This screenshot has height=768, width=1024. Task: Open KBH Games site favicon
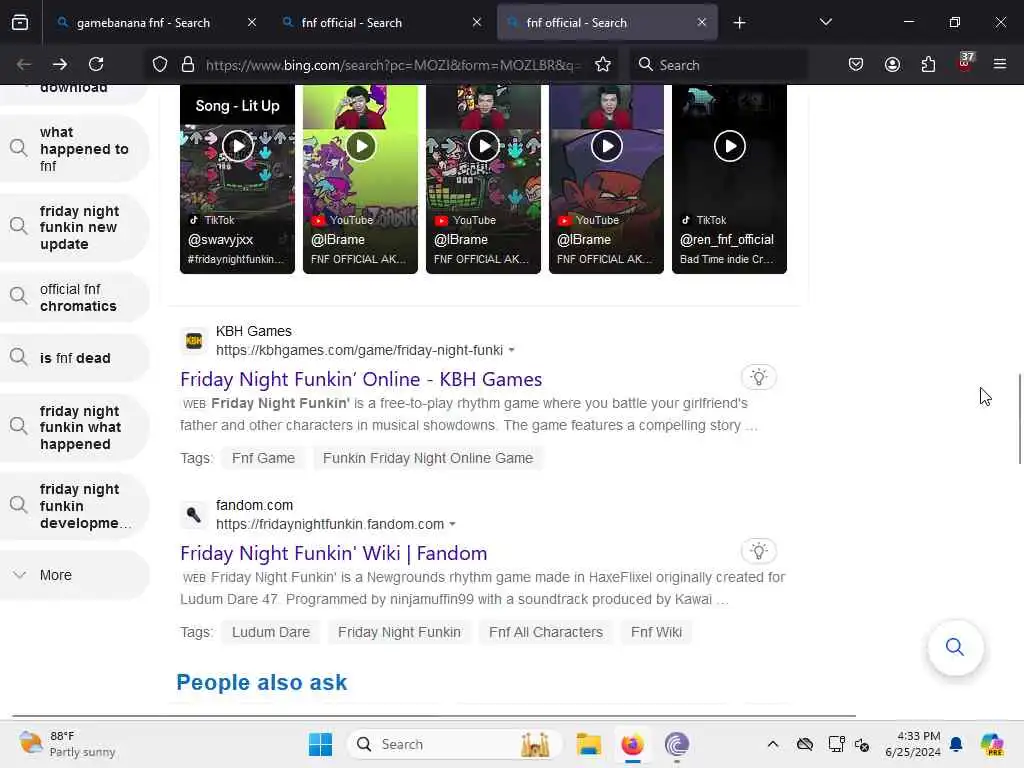tap(194, 341)
